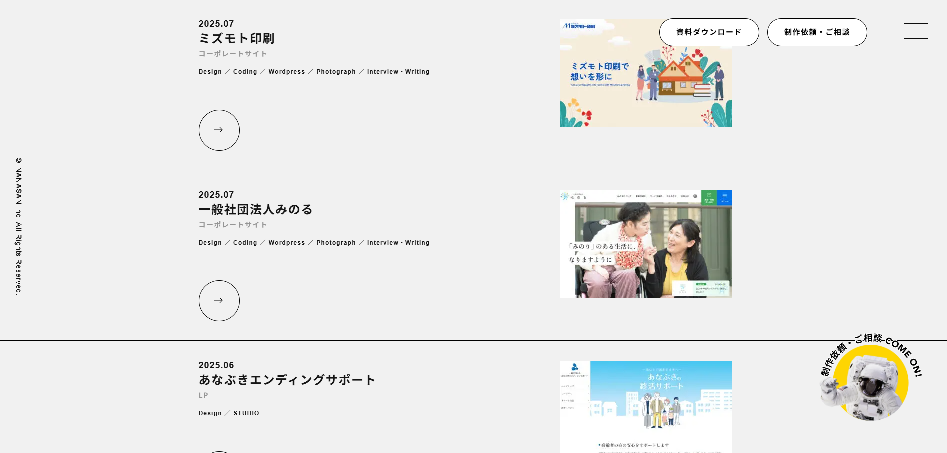Select the 一般社団法人みのる project title
Screen dimensions: 947x453
255,209
